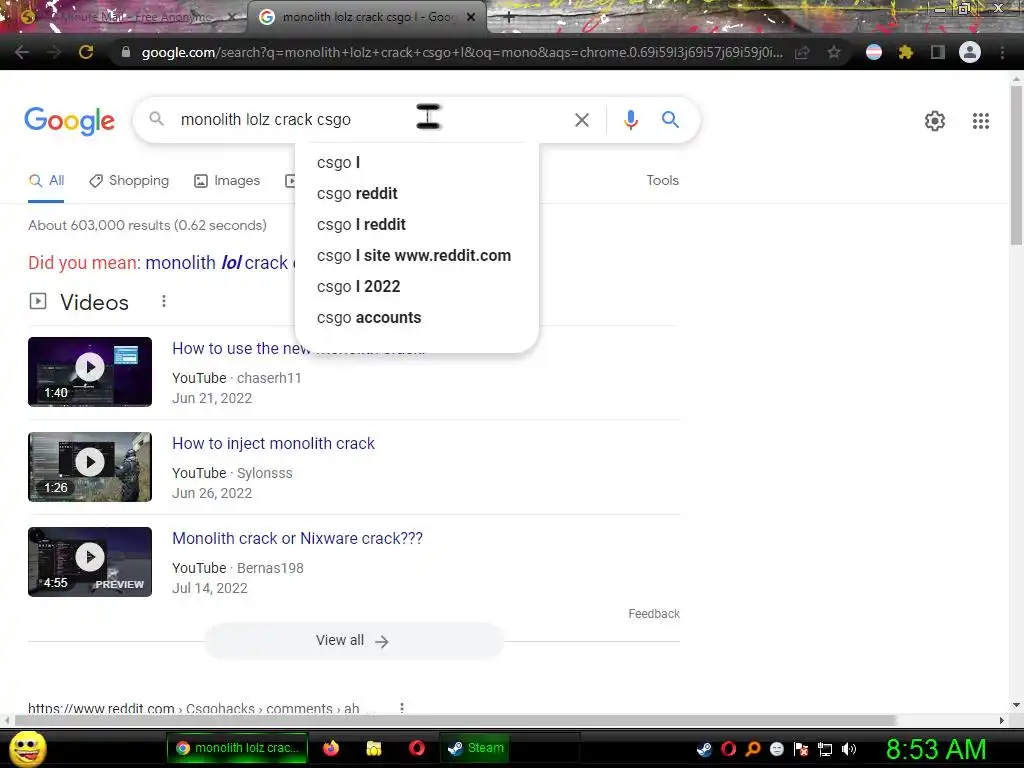Open 'Monolith crack or Nixware crack???' link

click(x=297, y=539)
